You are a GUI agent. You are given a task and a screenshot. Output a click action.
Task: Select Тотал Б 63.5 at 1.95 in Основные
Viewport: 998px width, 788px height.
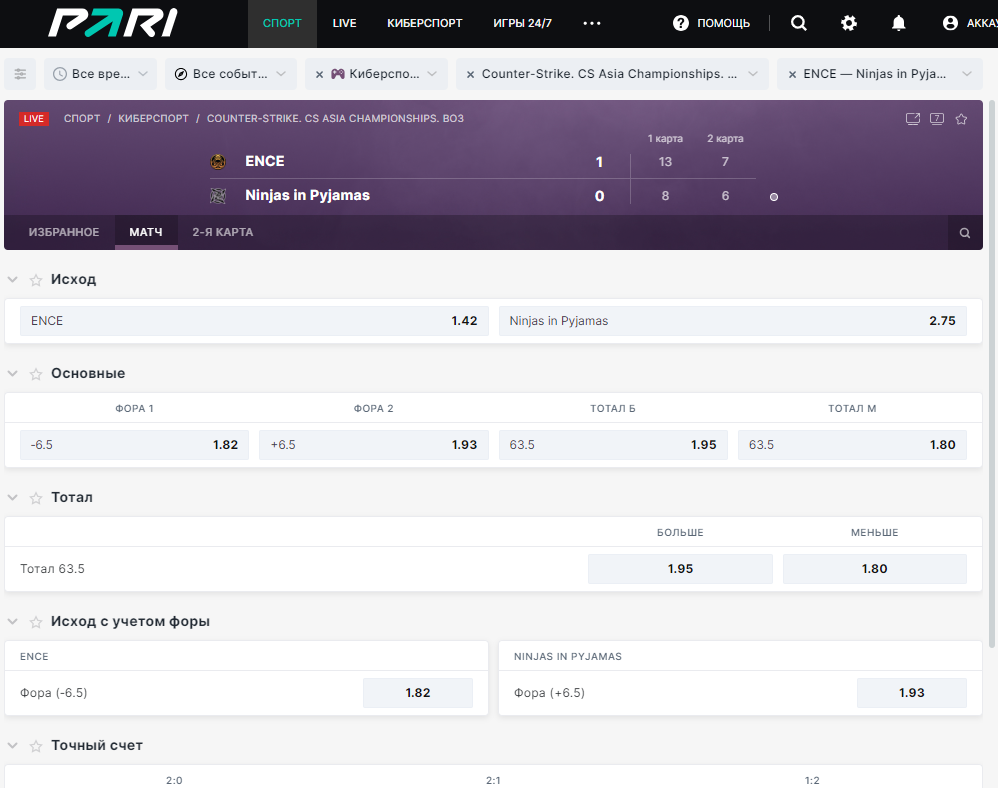pyautogui.click(x=613, y=445)
